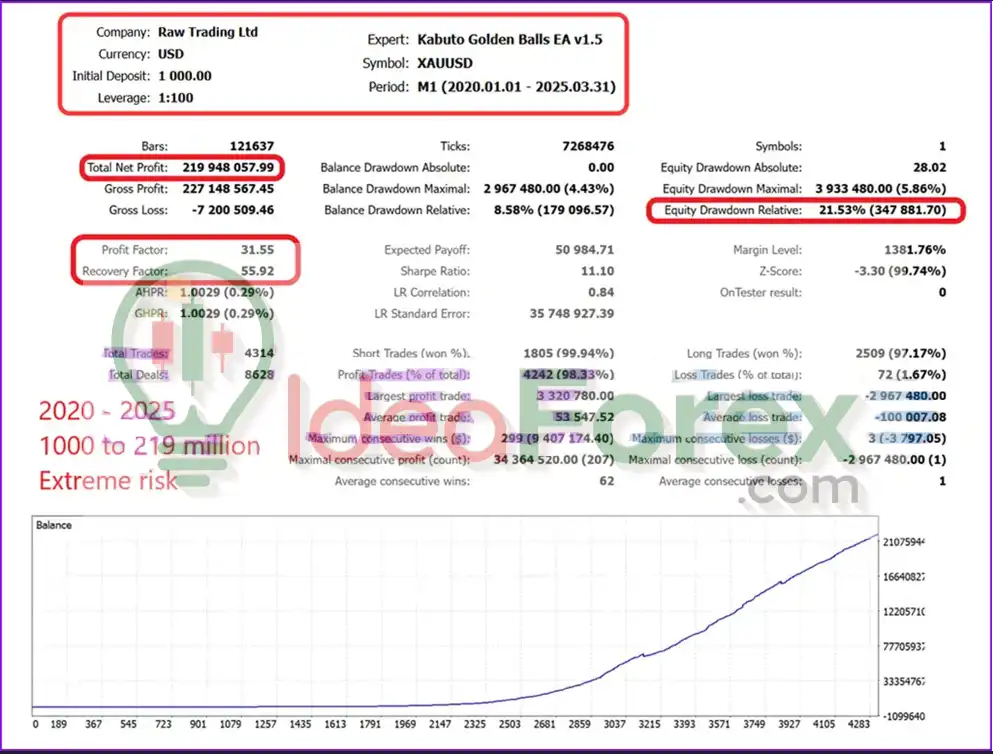Select LR standard error 35 748 927.39
993x754 pixels.
click(x=572, y=313)
